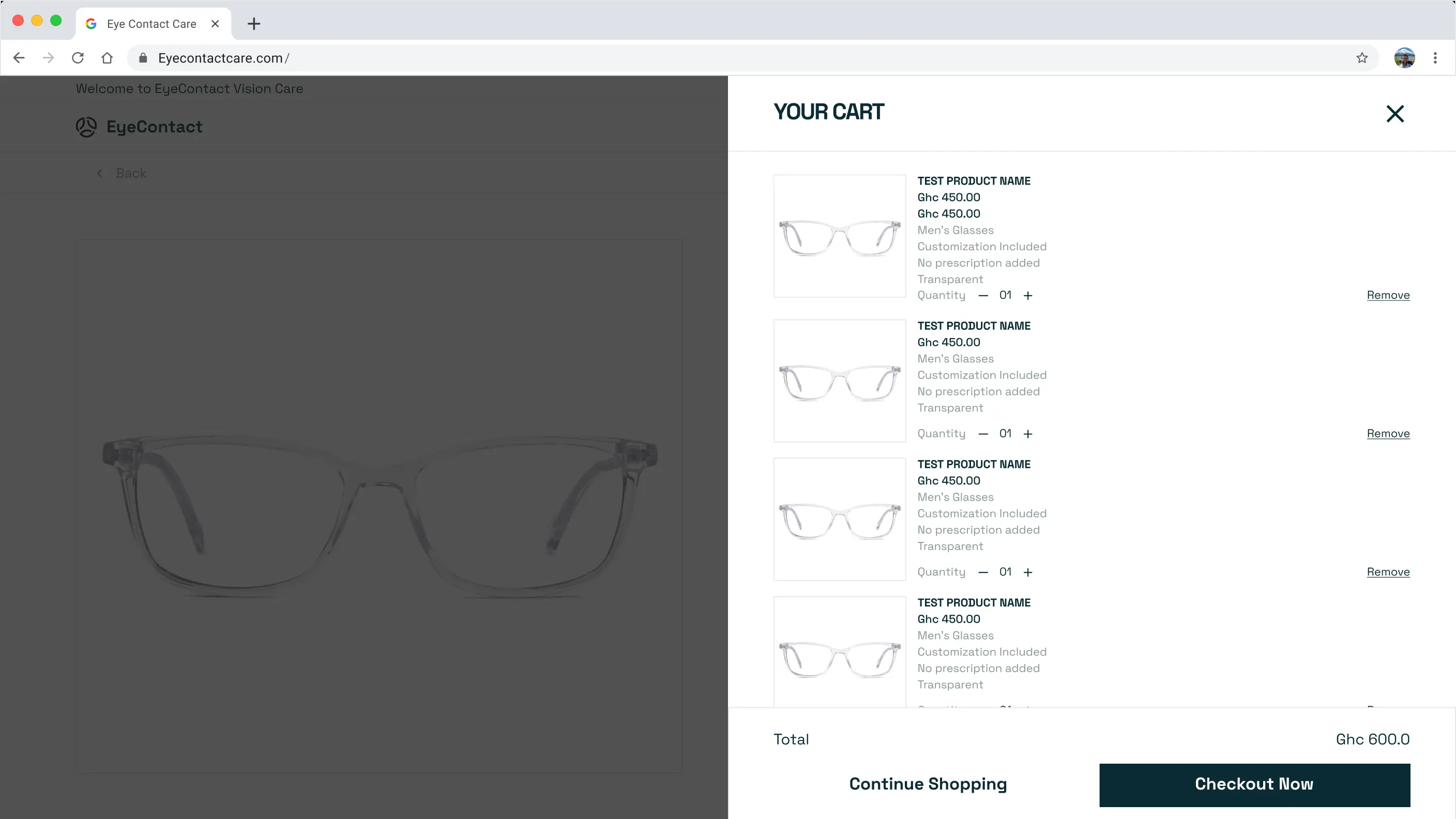1456x819 pixels.
Task: Open the browser three-dot menu
Action: (x=1435, y=58)
